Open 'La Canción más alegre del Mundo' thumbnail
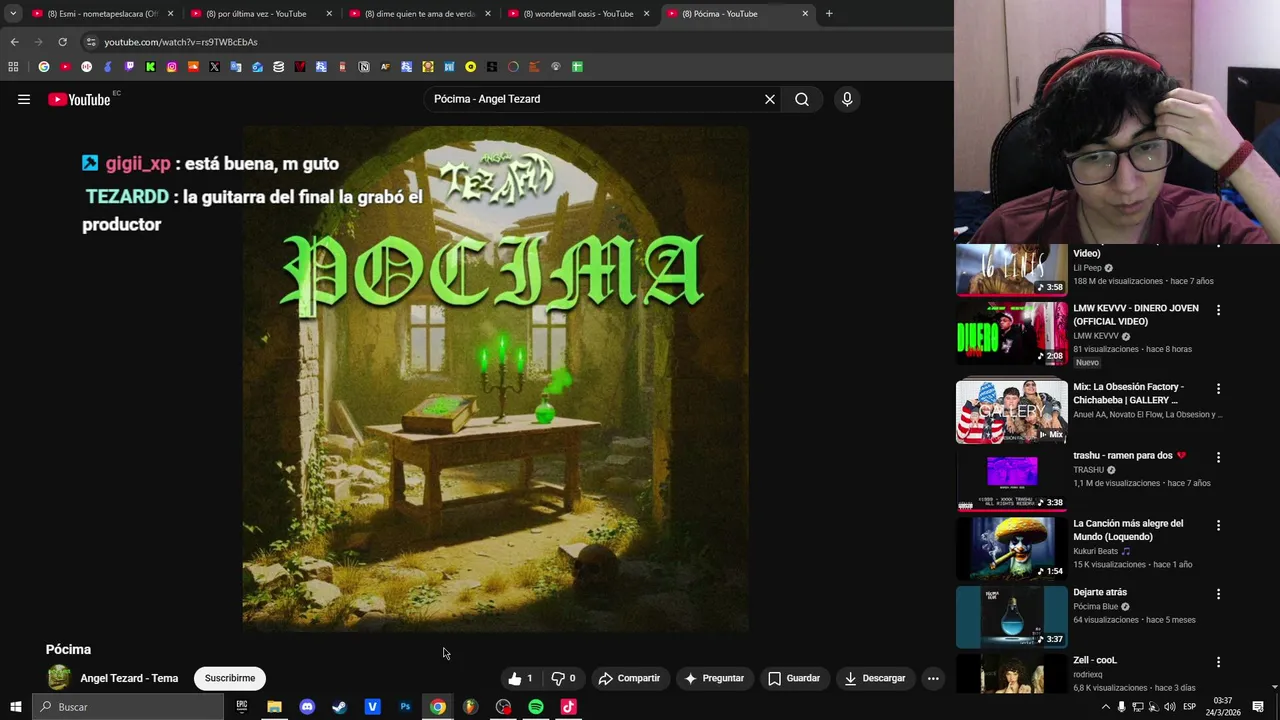1280x720 pixels. (x=1011, y=548)
